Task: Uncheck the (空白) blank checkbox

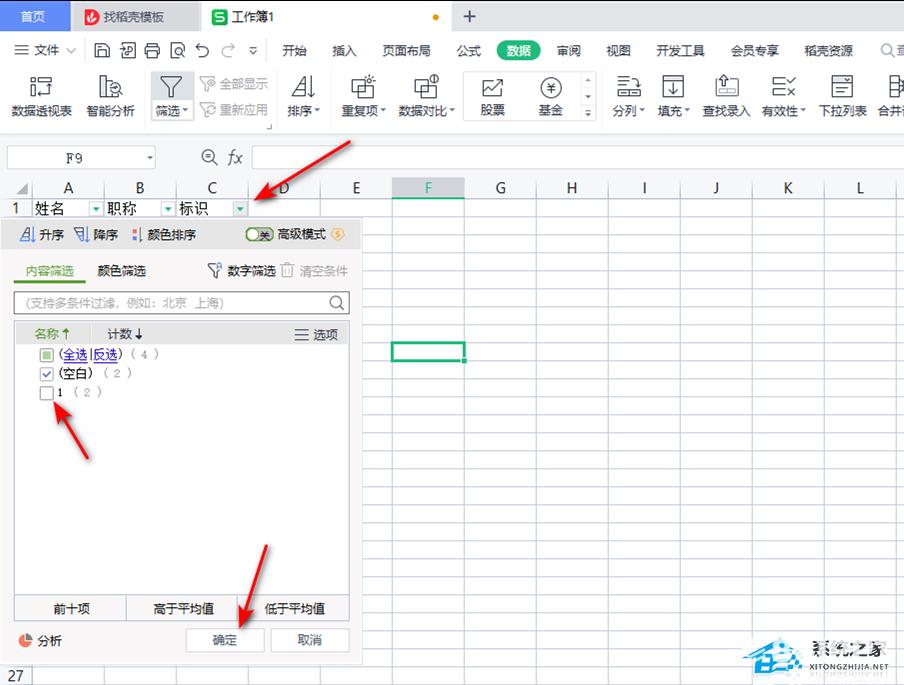Action: coord(47,374)
